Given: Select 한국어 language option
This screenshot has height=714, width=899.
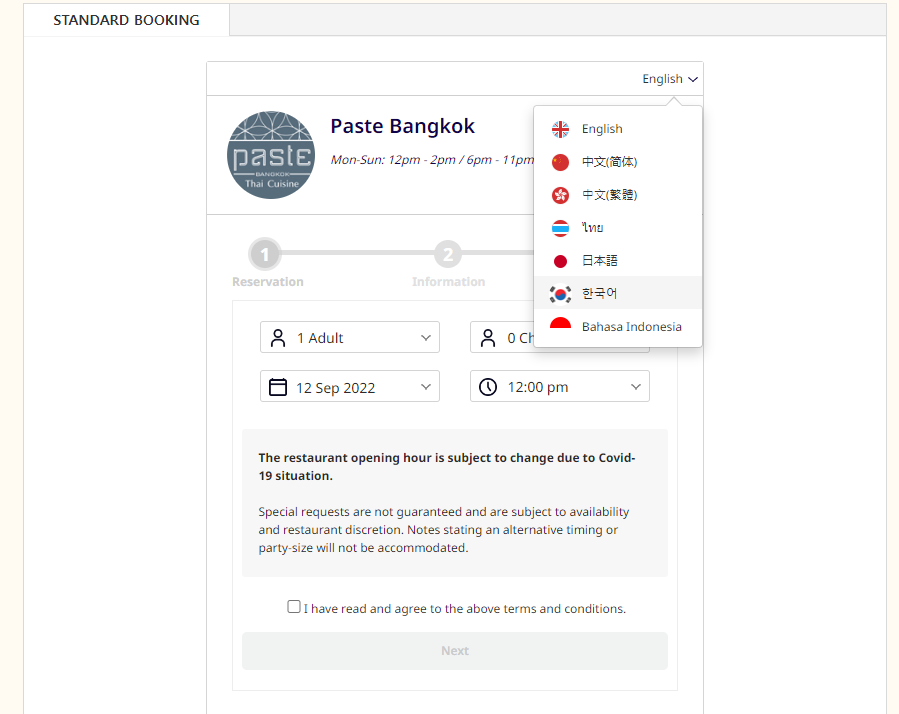Looking at the screenshot, I should coord(617,293).
